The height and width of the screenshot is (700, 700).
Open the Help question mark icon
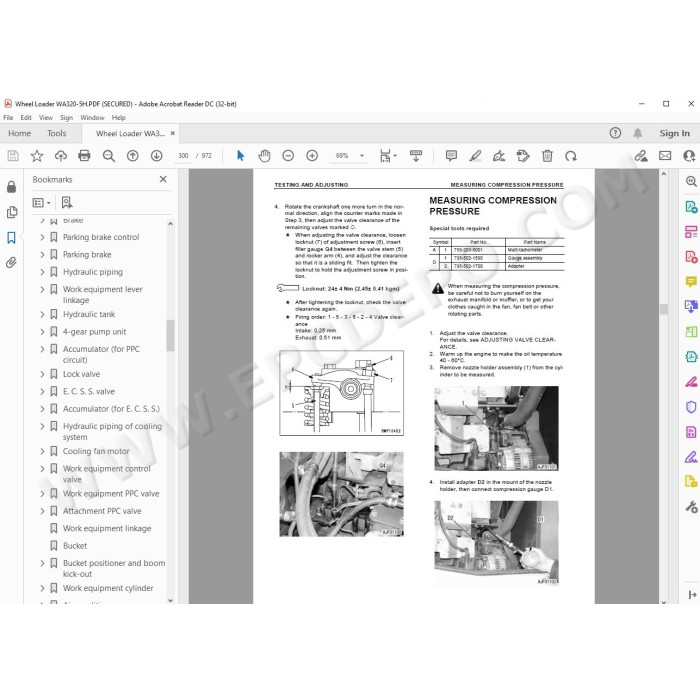point(615,133)
